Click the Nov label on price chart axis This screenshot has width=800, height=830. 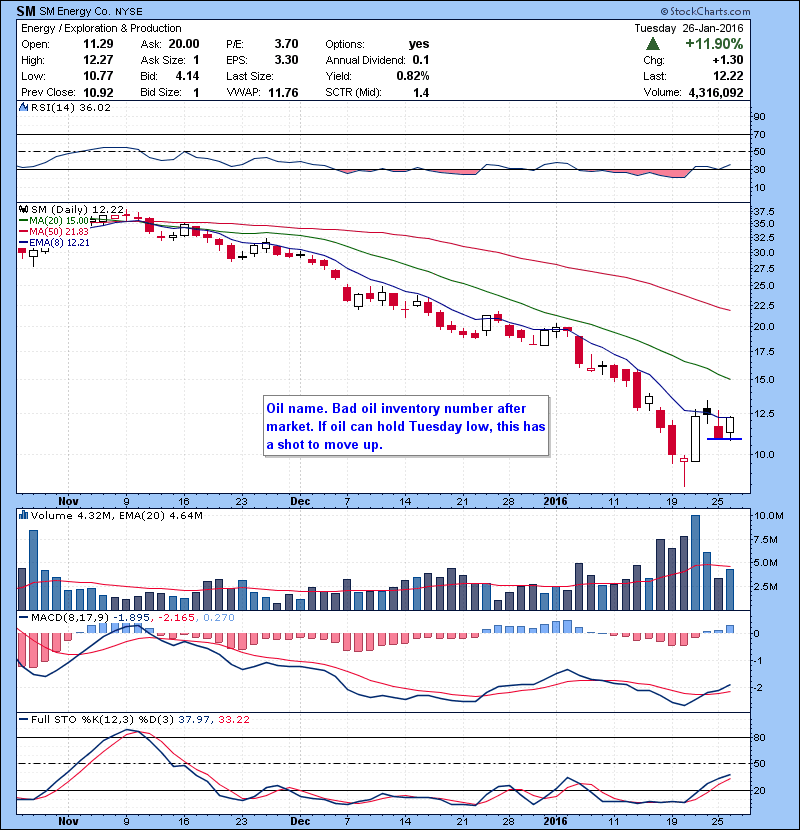(68, 501)
